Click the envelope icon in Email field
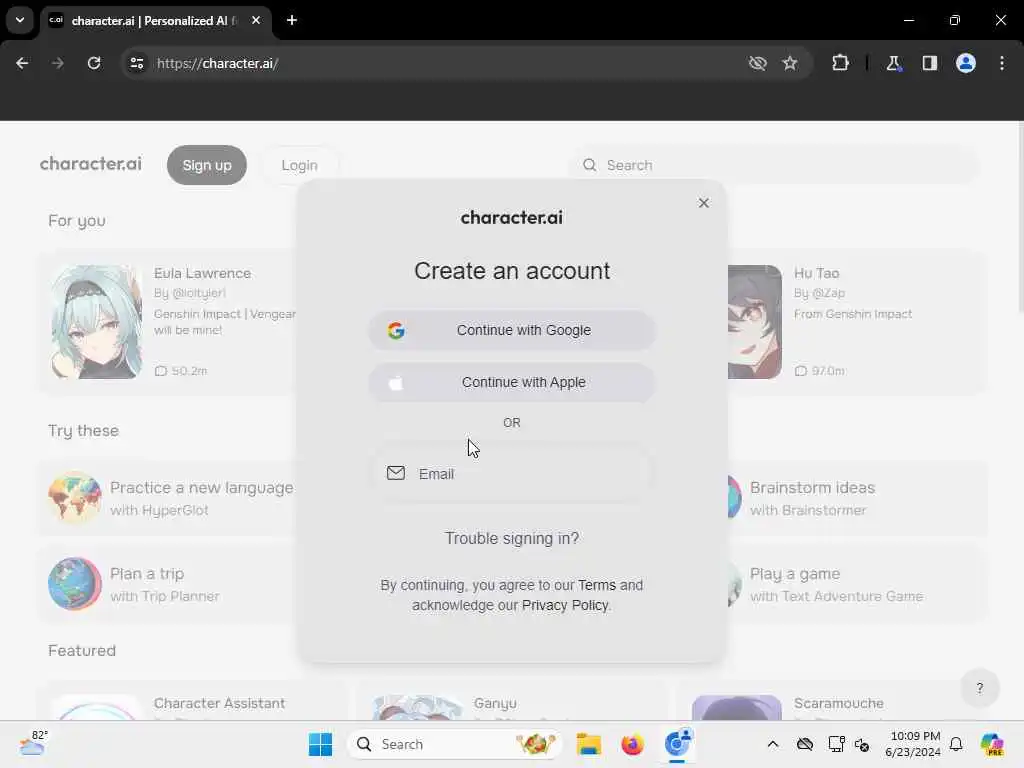 [396, 473]
